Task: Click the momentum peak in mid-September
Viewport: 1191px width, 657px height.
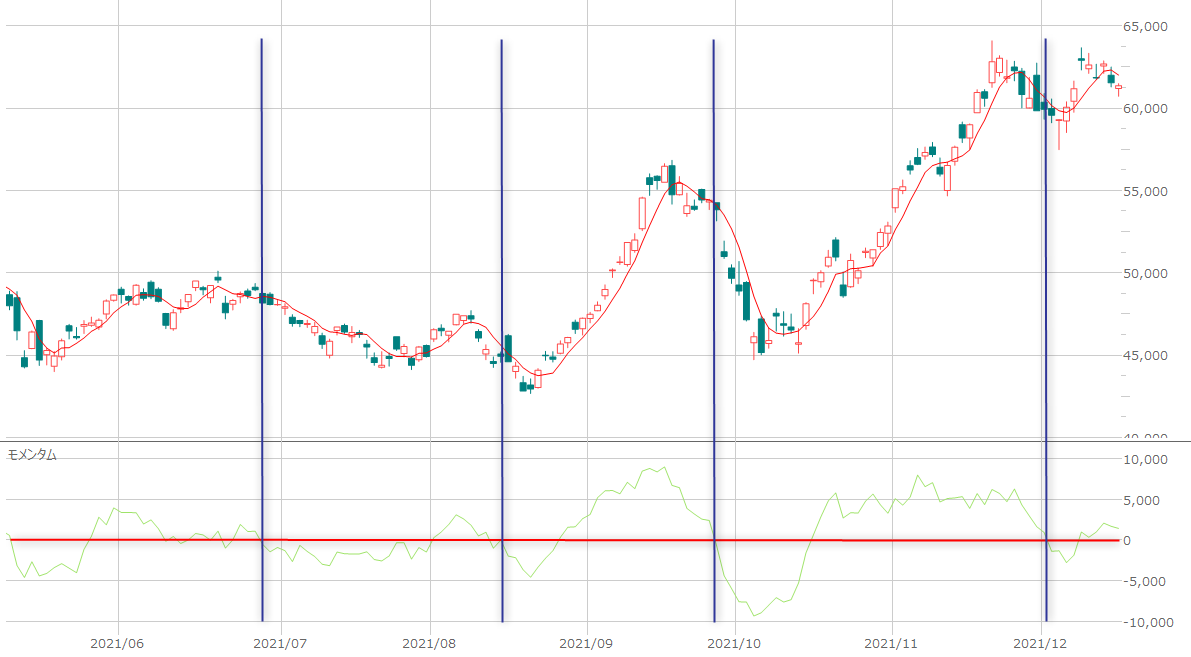Action: pyautogui.click(x=664, y=466)
